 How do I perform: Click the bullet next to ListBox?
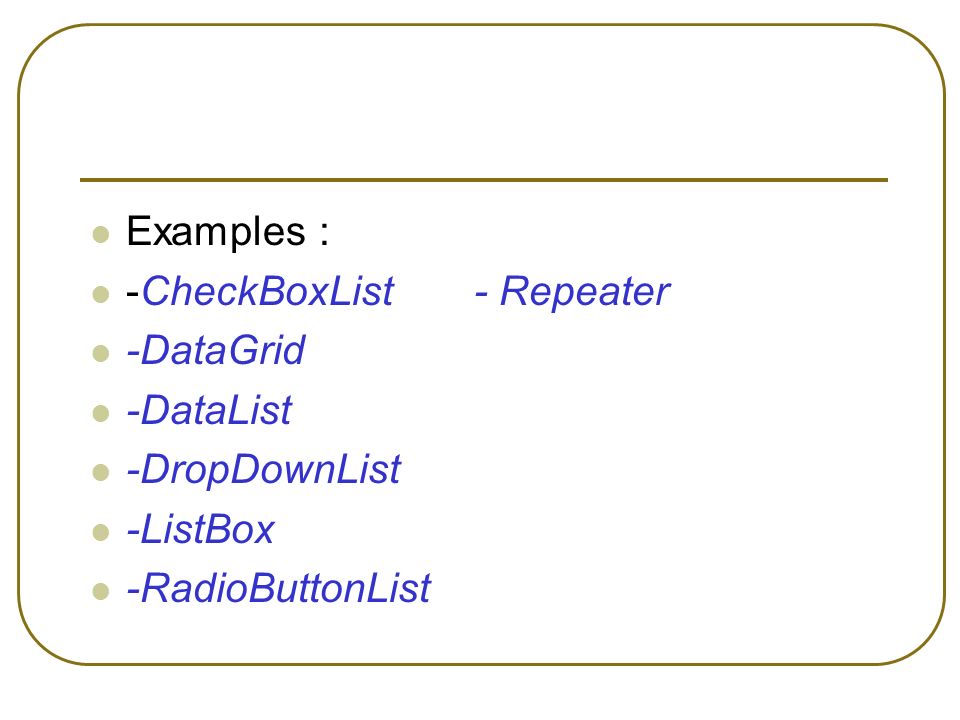(x=100, y=532)
